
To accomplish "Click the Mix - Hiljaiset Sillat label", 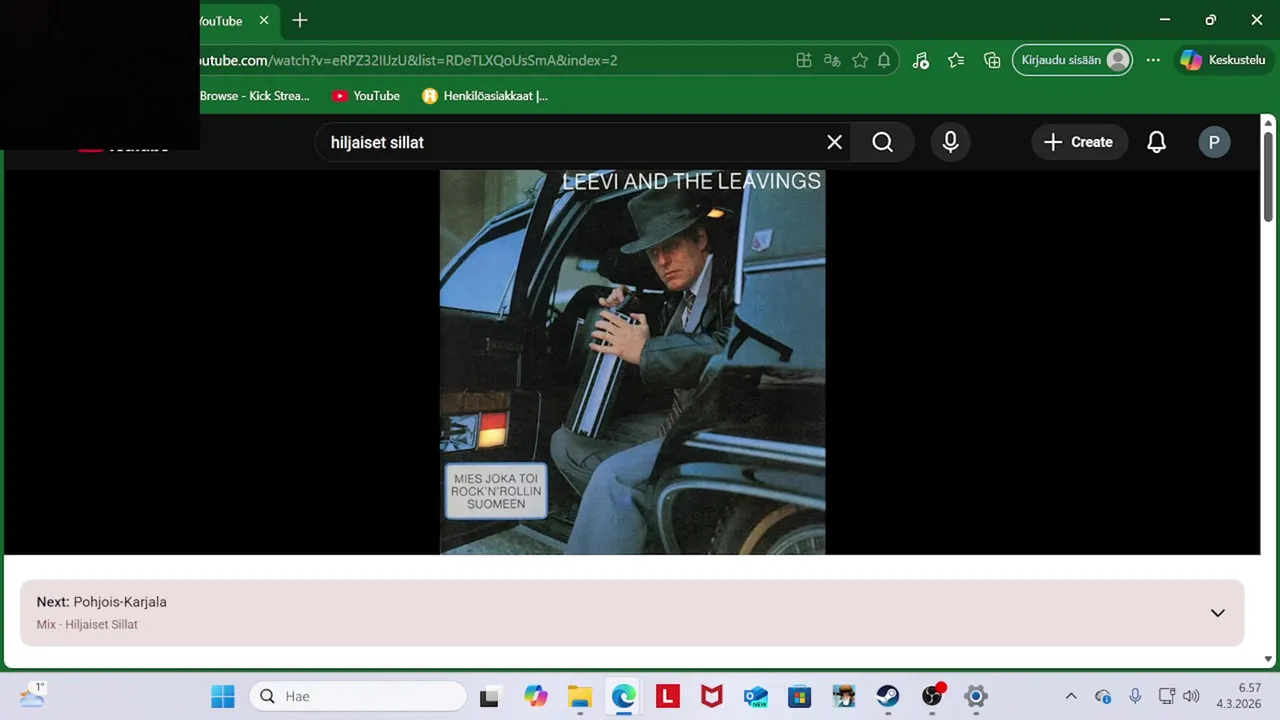I will pyautogui.click(x=87, y=625).
